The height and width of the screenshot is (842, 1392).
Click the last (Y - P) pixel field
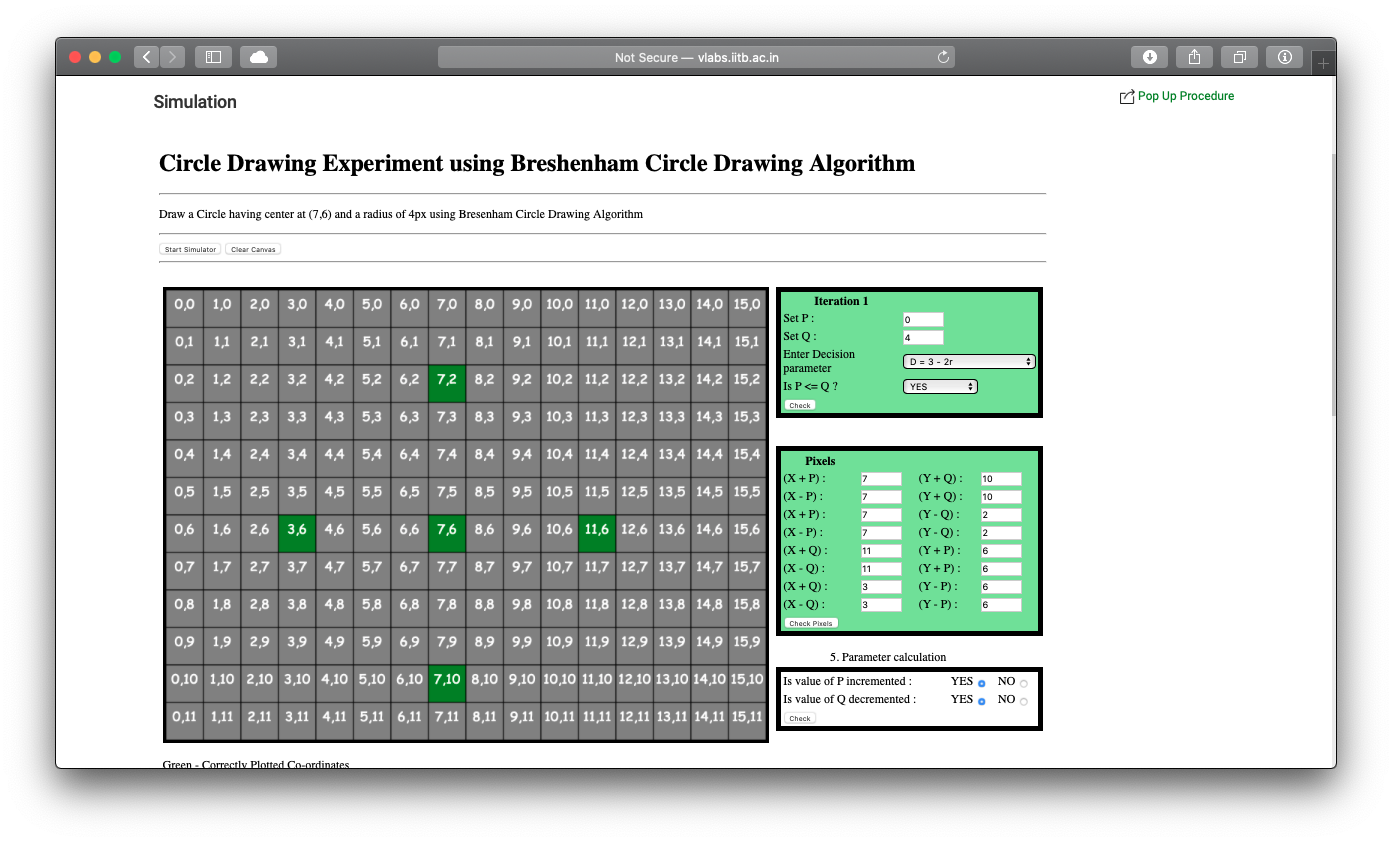1001,605
